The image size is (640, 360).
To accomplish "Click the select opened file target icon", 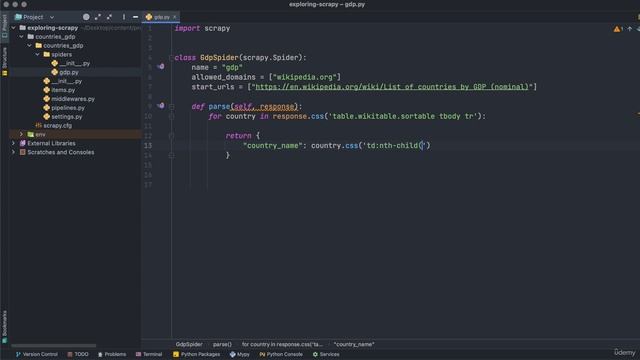I will [x=86, y=17].
